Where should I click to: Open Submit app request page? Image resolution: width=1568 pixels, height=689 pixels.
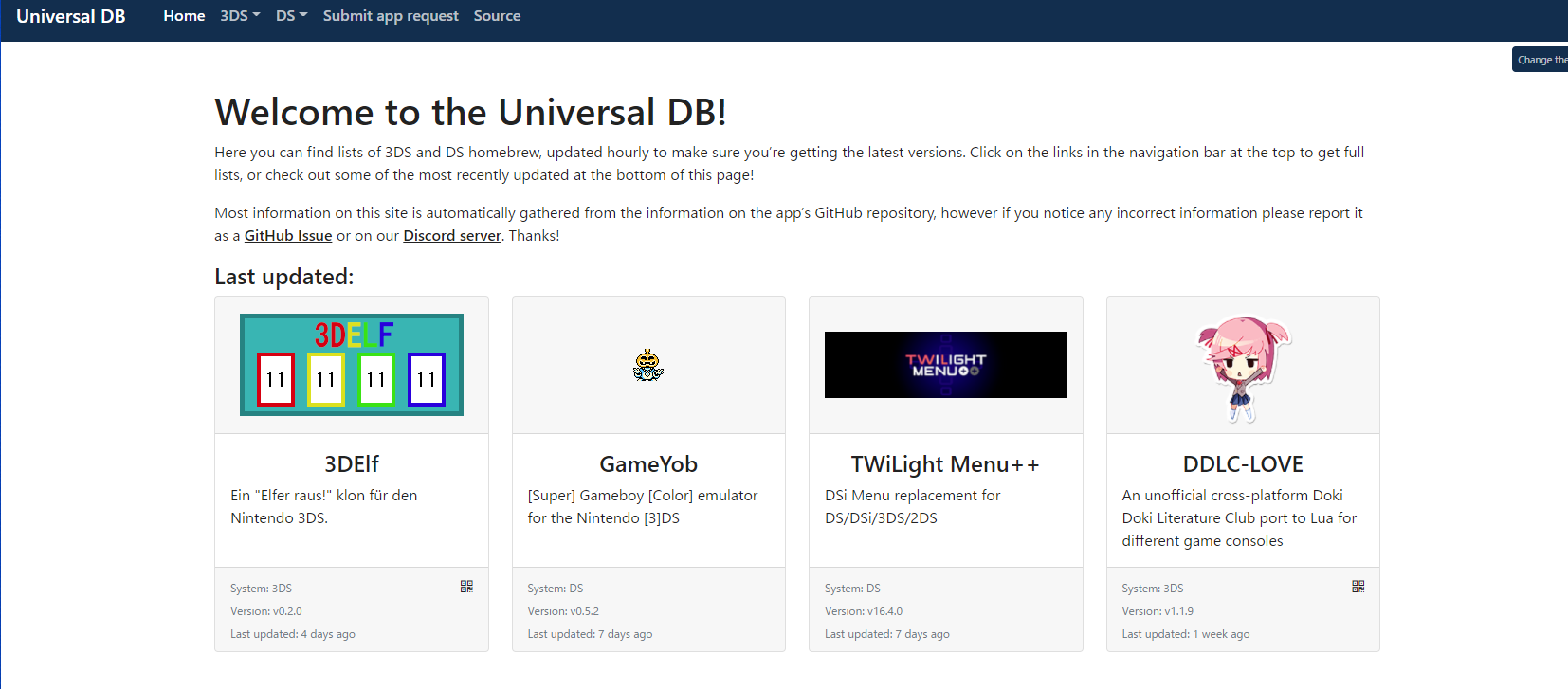(x=391, y=16)
